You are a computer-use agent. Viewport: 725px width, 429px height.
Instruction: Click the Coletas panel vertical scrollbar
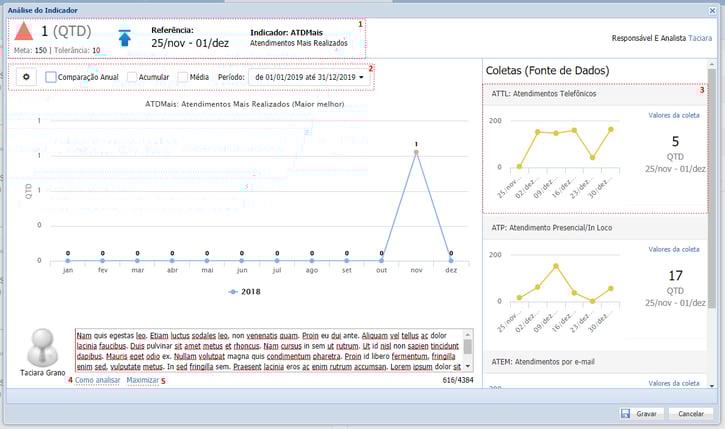(712, 187)
